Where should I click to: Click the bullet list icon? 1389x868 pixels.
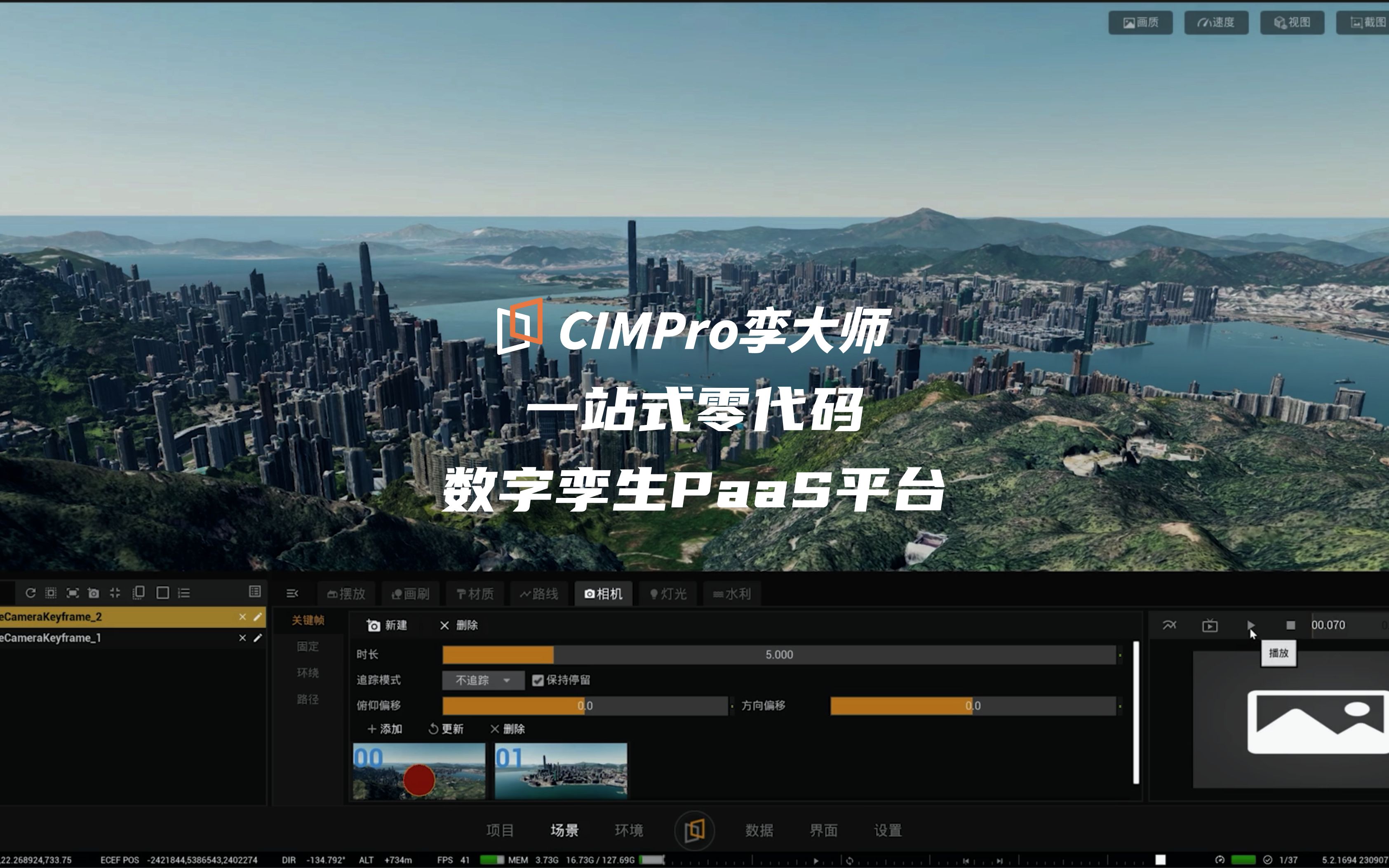coord(184,593)
